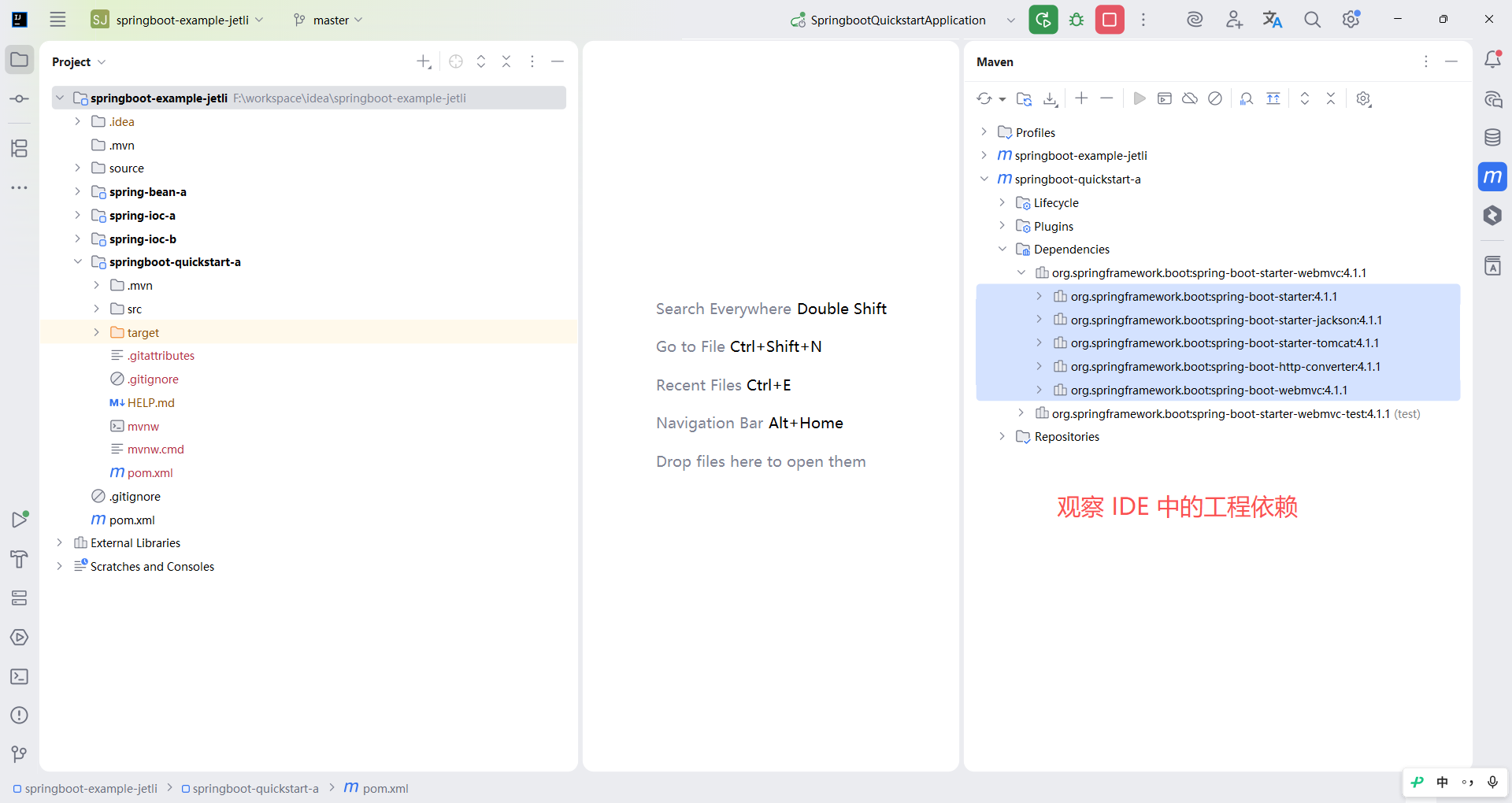Viewport: 1512px width, 803px height.
Task: Open Maven settings gear
Action: point(1364,98)
